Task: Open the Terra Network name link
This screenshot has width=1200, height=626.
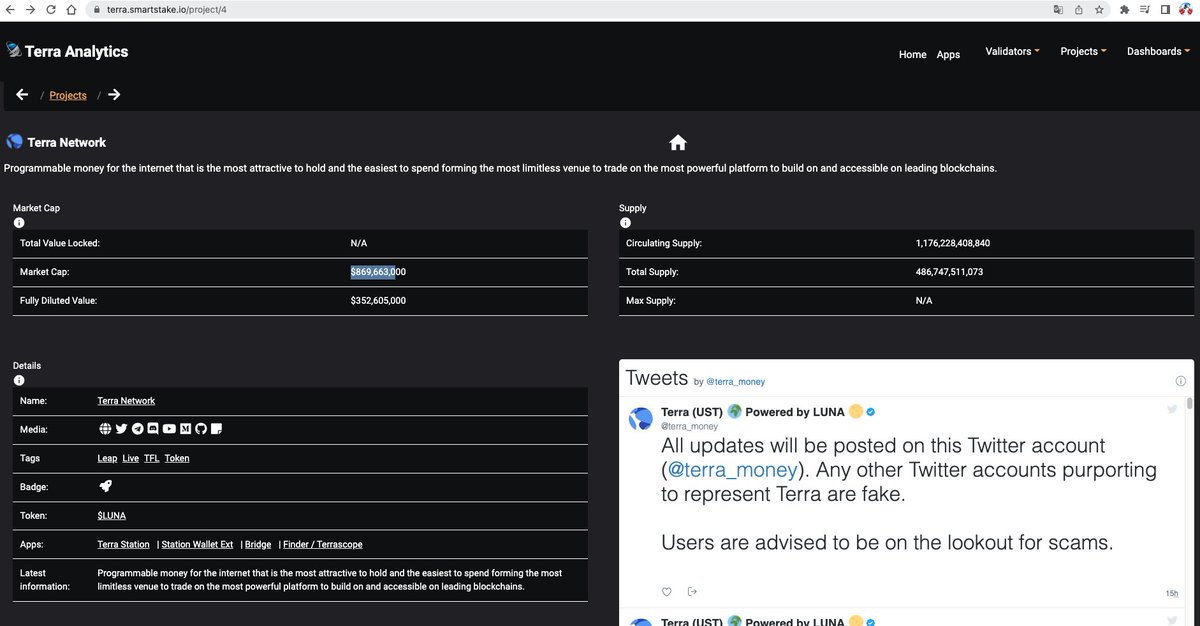Action: click(126, 401)
